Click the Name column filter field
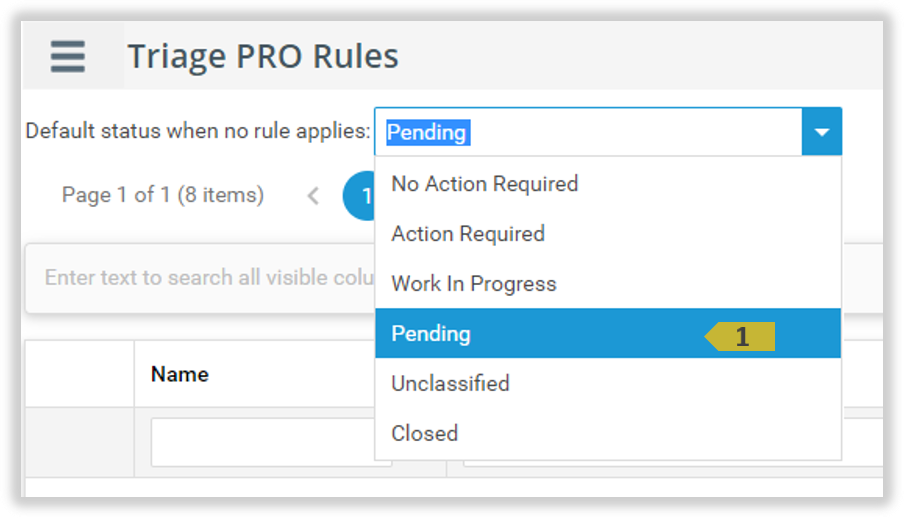904x518 pixels. [x=260, y=442]
